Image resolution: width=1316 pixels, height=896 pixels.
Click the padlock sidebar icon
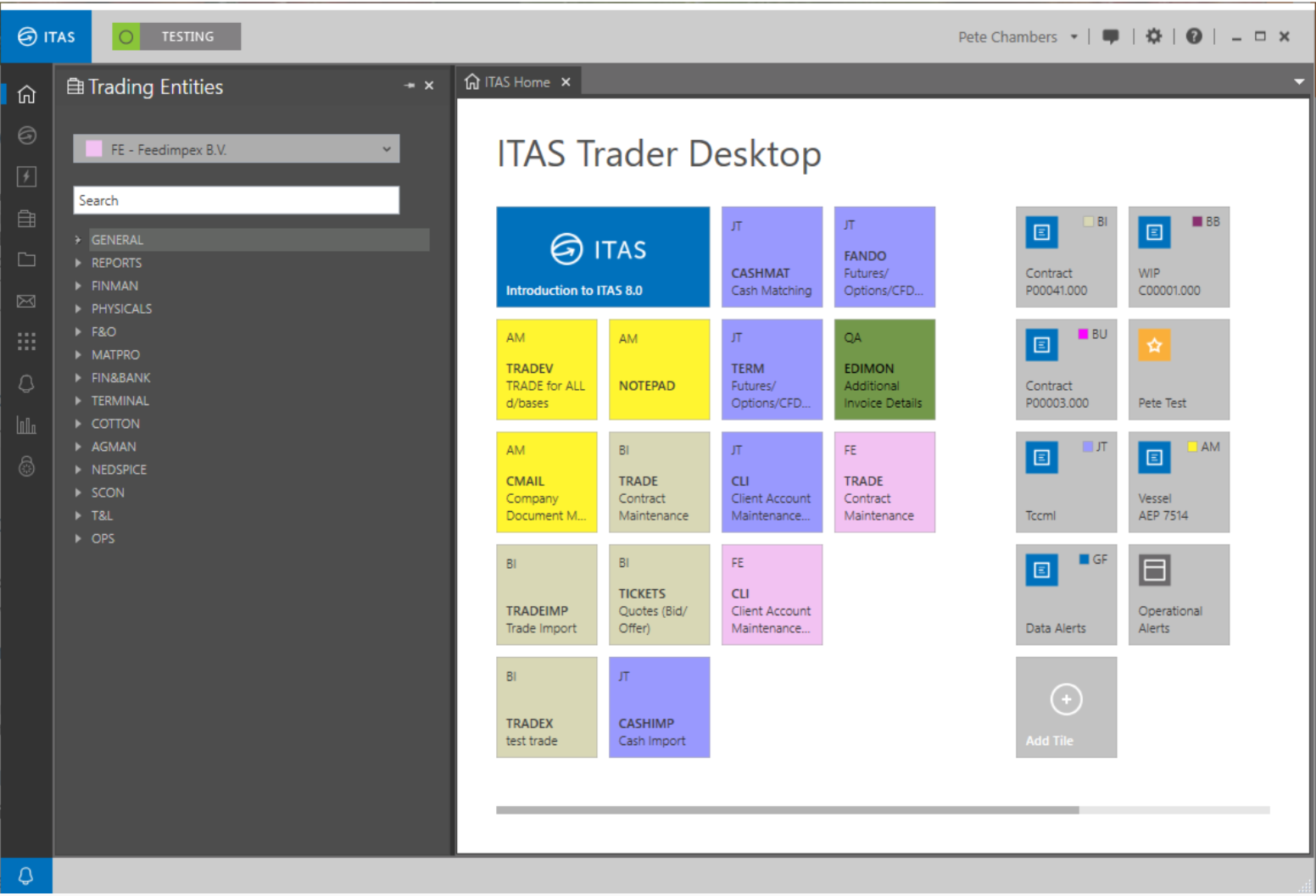pyautogui.click(x=26, y=466)
